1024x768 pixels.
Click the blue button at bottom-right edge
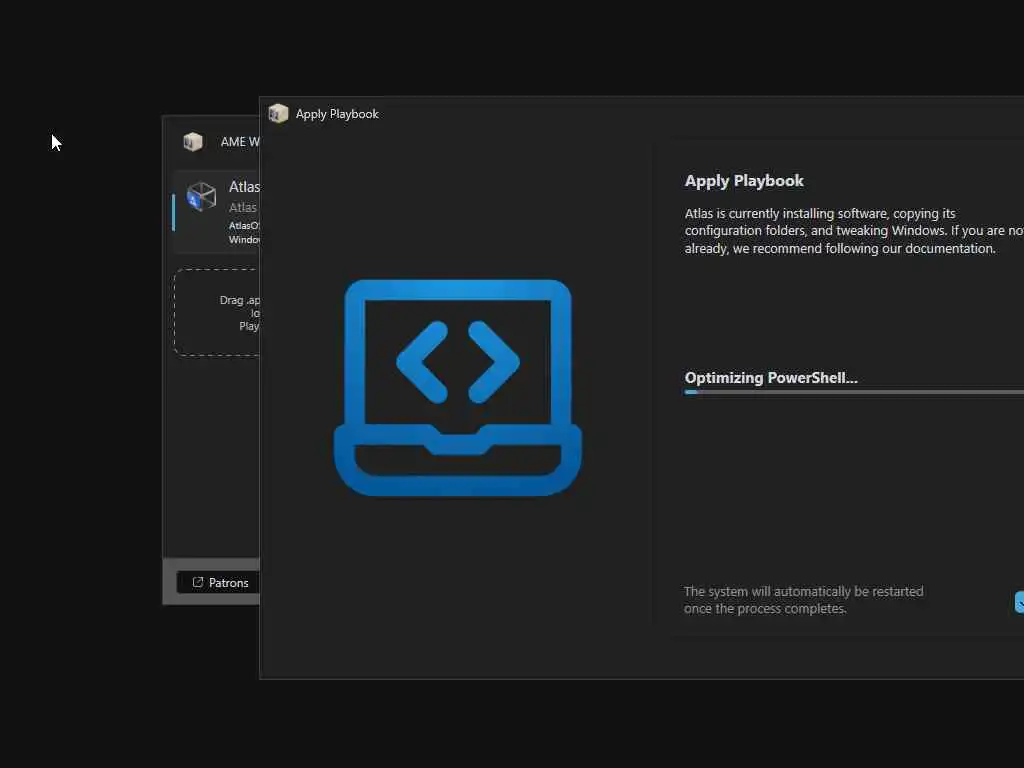click(x=1019, y=602)
